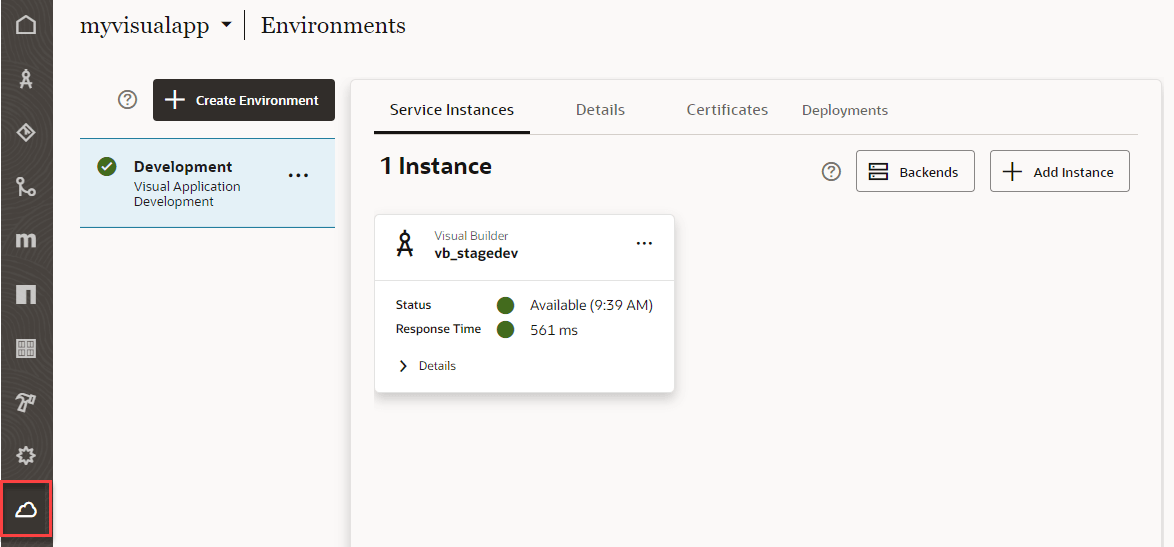Click the Add Instance button
Image resolution: width=1174 pixels, height=547 pixels.
tap(1059, 172)
